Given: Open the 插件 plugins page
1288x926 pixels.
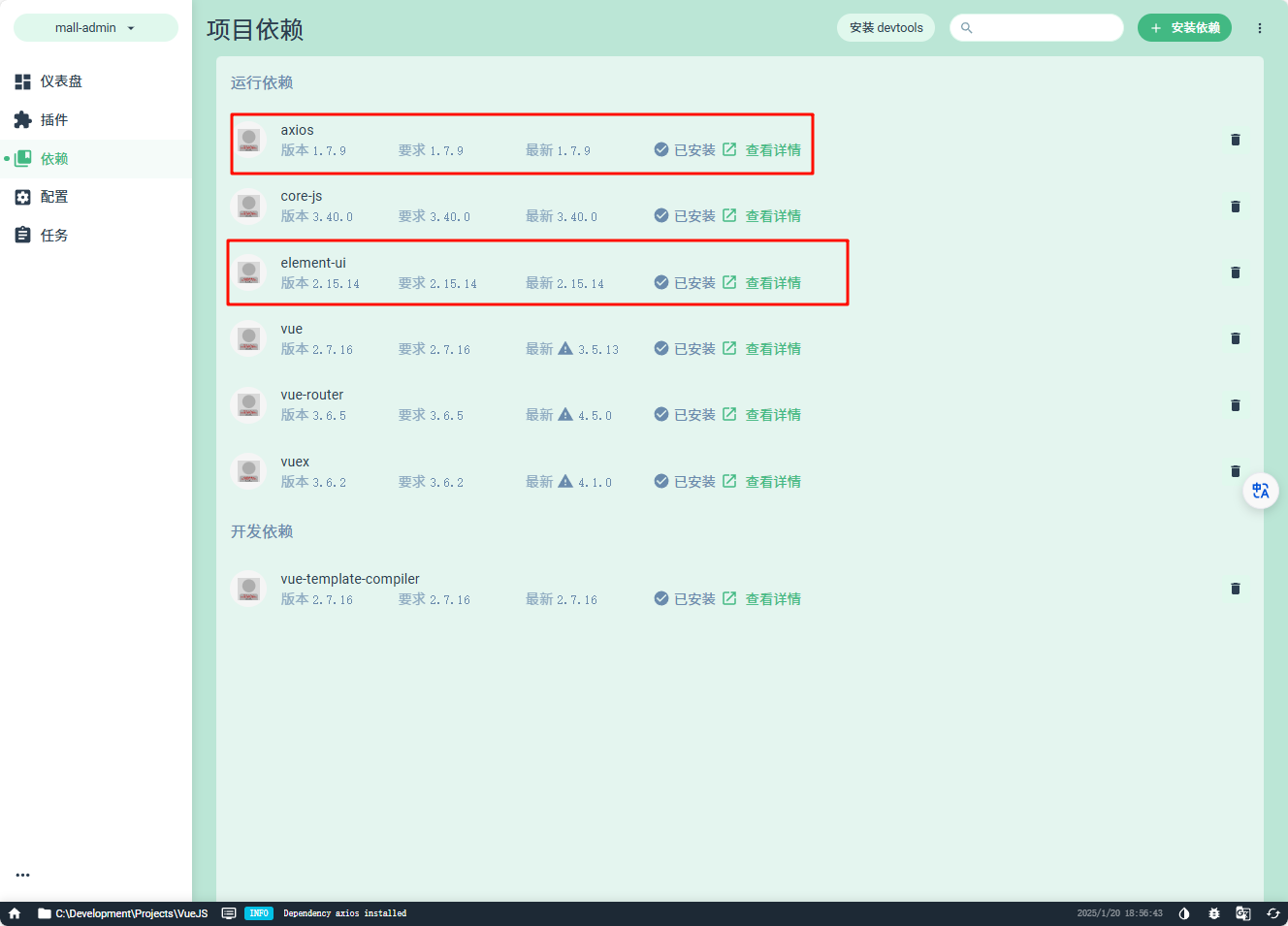Looking at the screenshot, I should point(96,120).
